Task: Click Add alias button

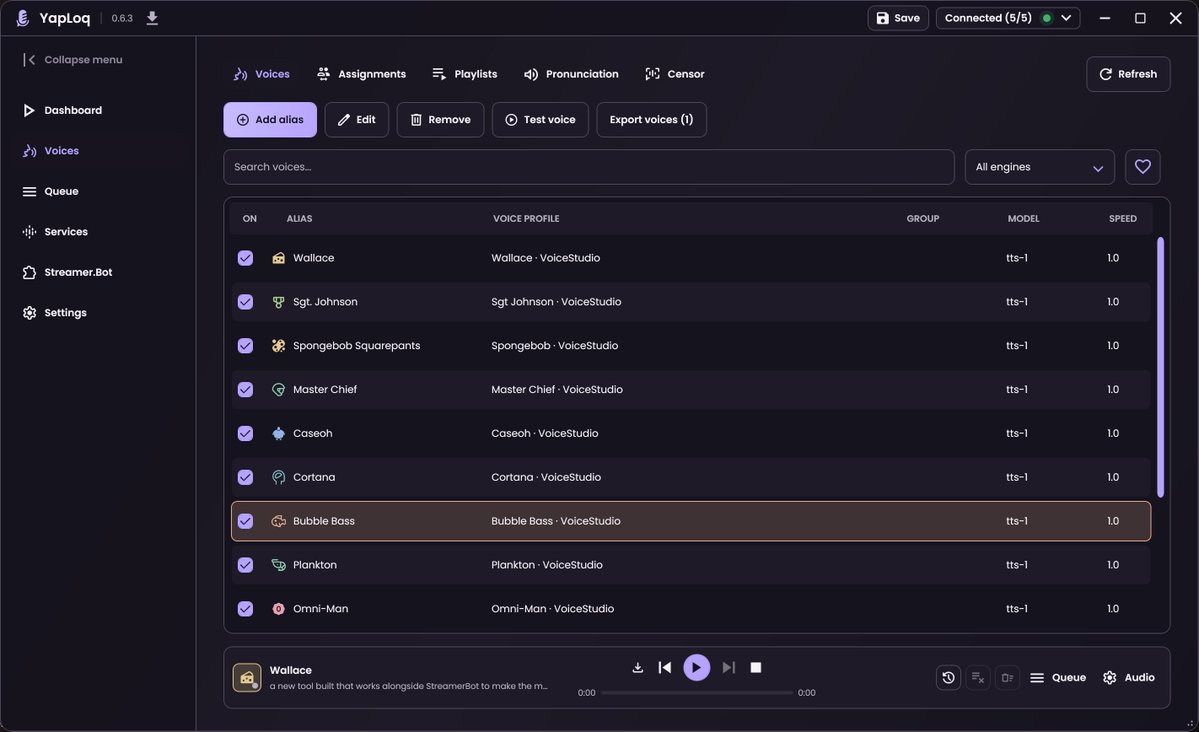Action: [270, 119]
